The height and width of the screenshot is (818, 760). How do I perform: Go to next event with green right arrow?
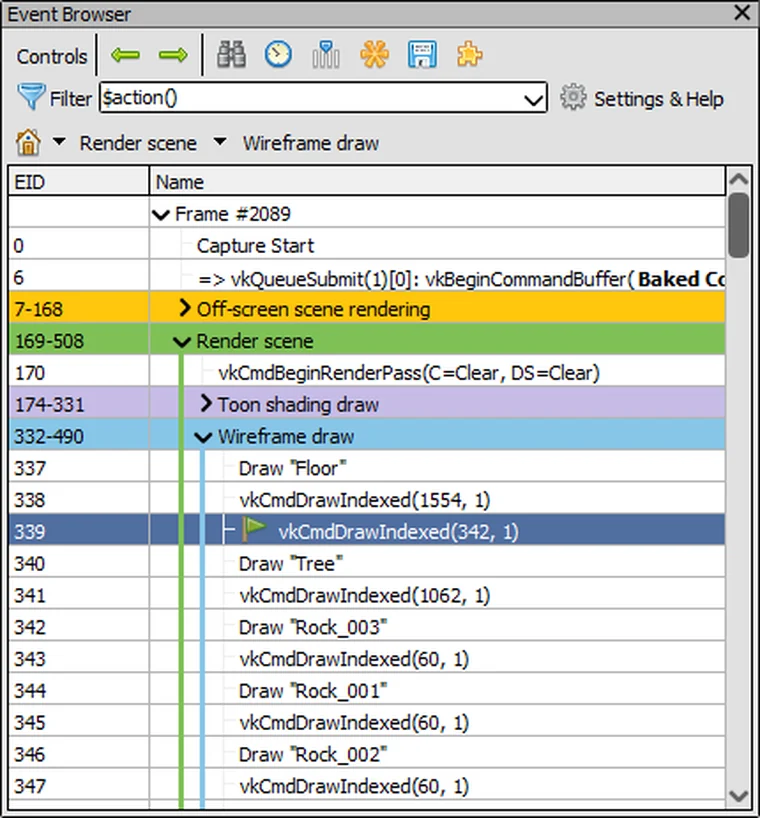(x=173, y=54)
